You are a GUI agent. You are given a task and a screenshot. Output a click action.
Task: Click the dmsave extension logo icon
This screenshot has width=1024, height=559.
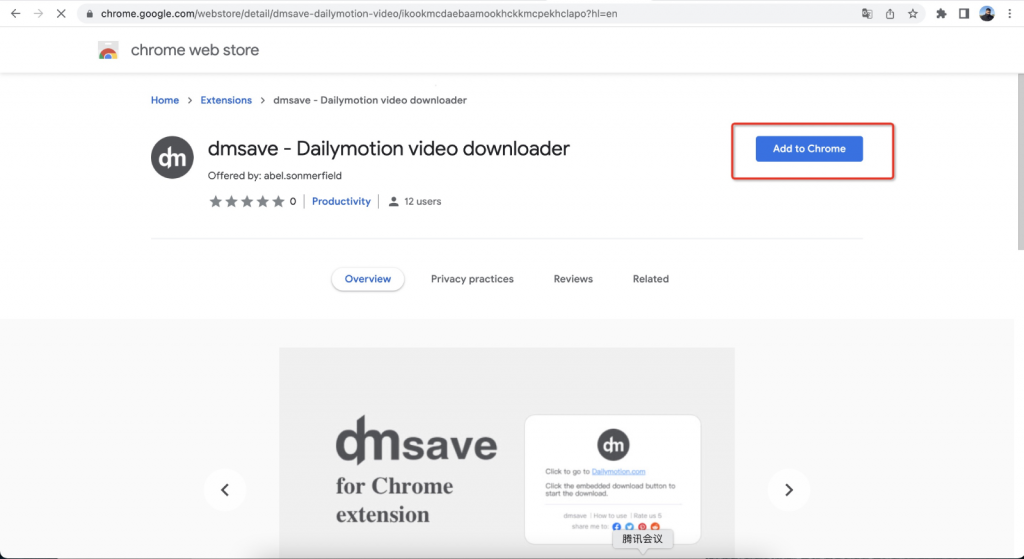coord(172,157)
